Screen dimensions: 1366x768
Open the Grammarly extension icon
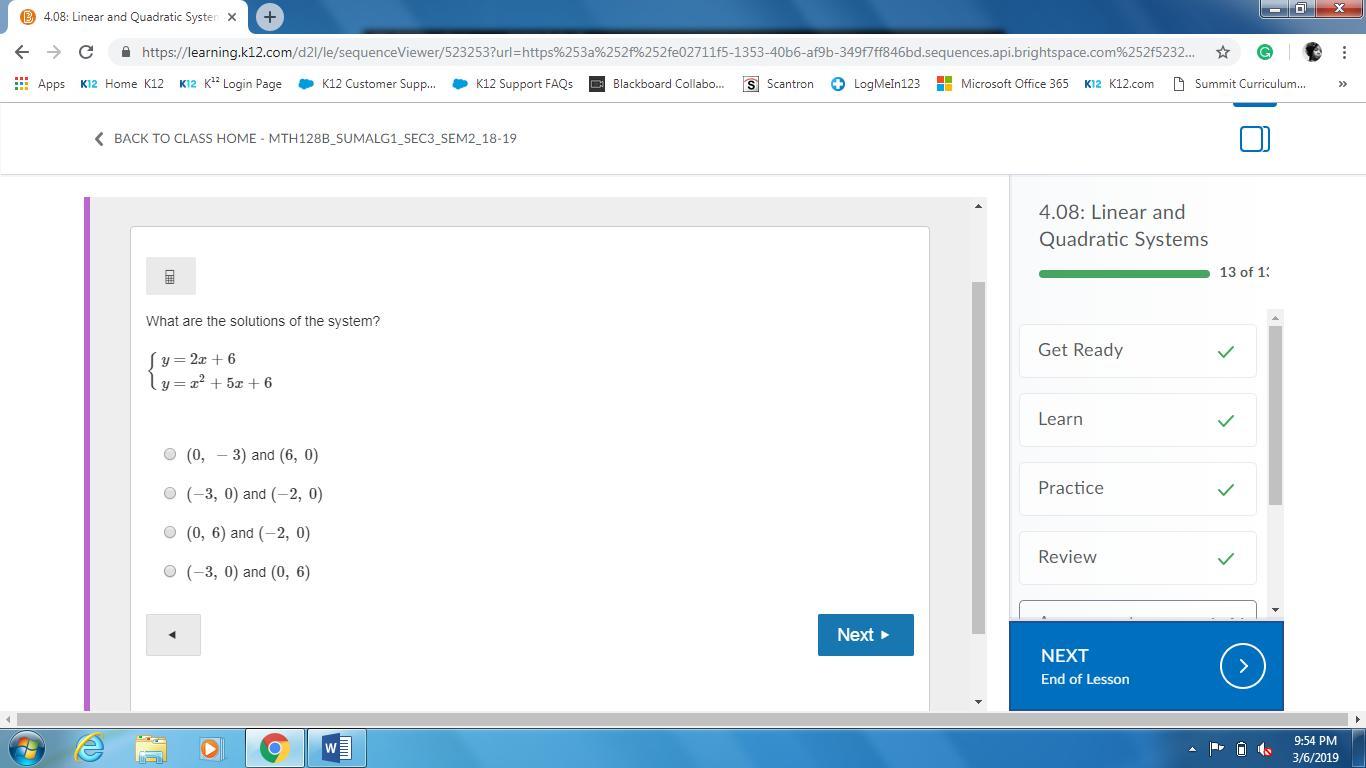click(x=1265, y=52)
